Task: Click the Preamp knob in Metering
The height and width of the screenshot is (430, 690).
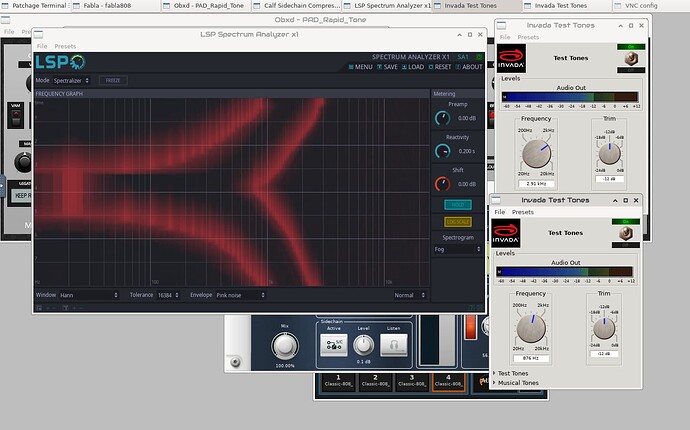Action: (442, 118)
